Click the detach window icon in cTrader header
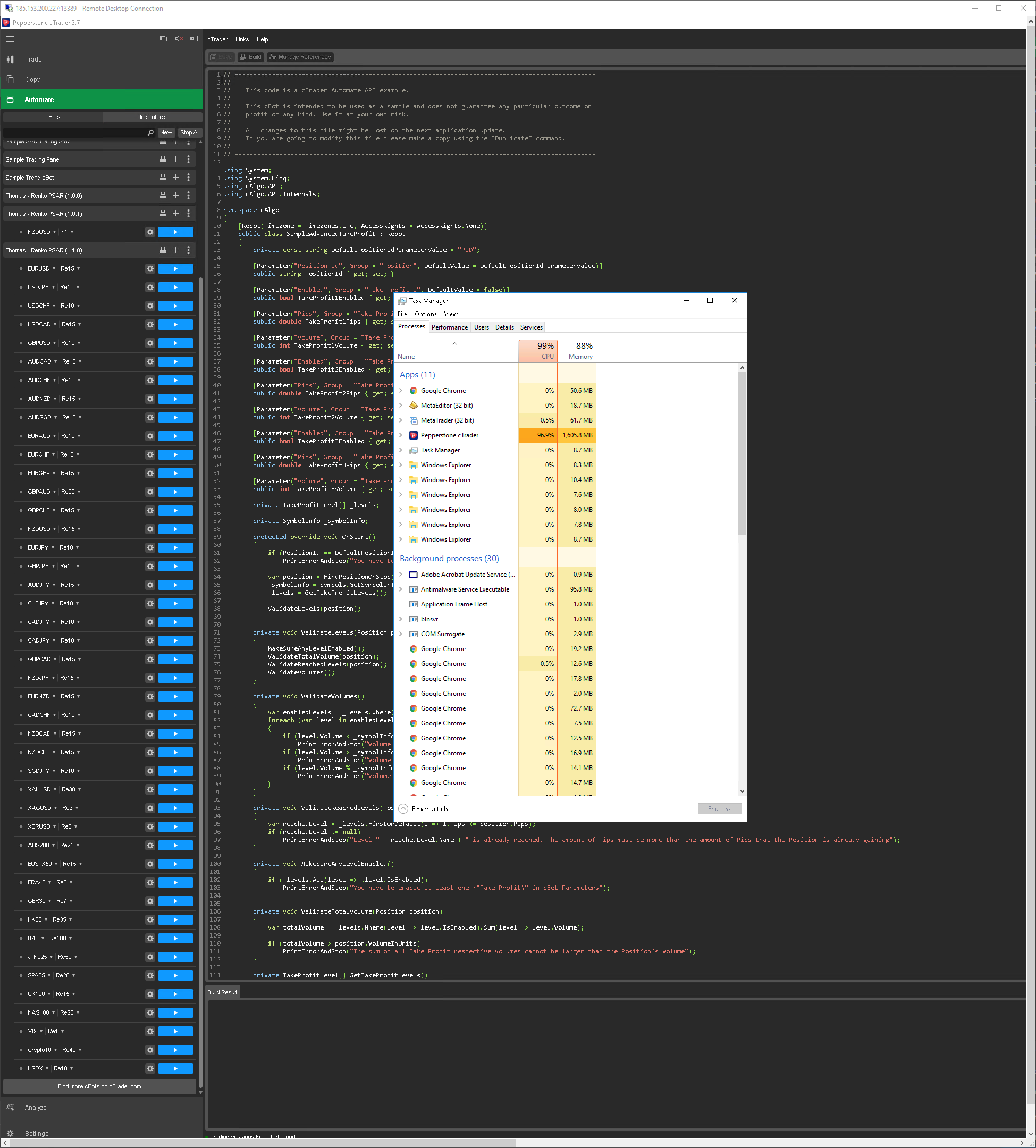This screenshot has height=1148, width=1036. click(x=163, y=39)
